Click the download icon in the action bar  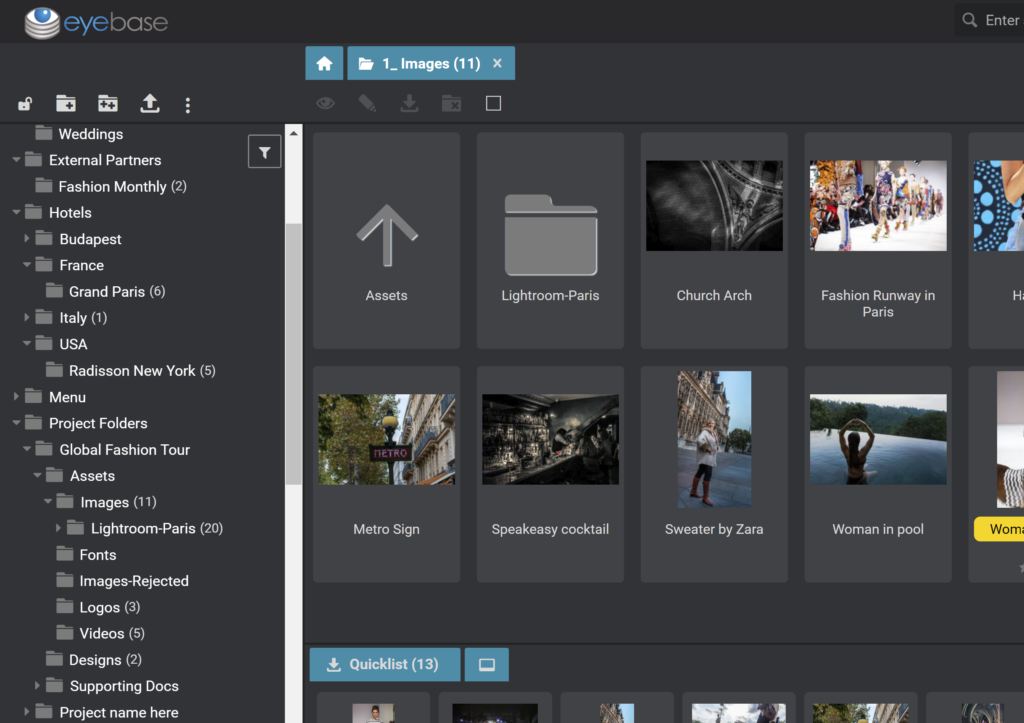(x=408, y=102)
